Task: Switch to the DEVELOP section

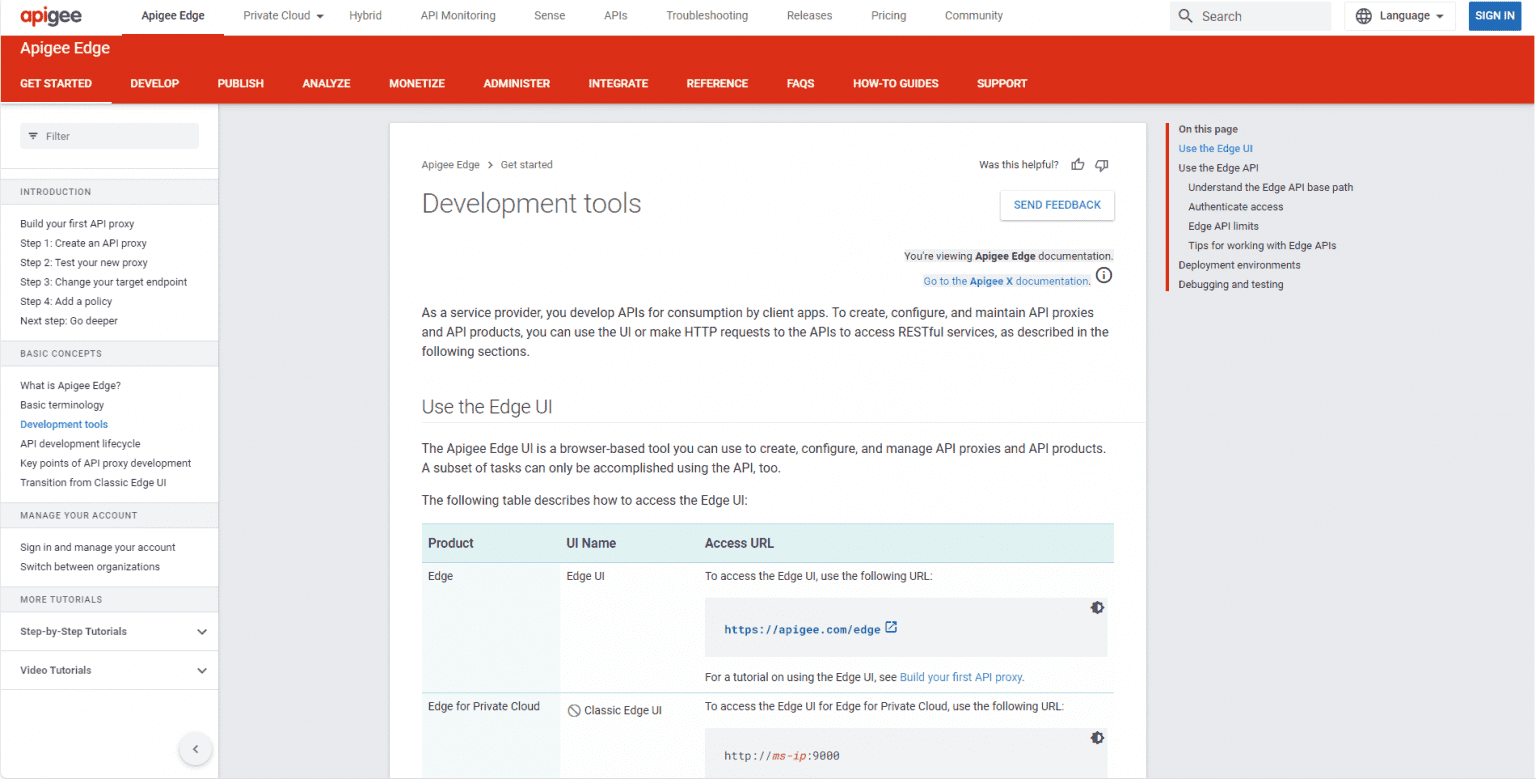Action: [x=154, y=83]
